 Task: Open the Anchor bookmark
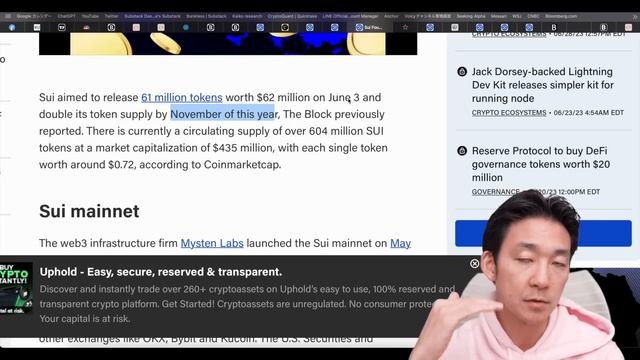click(391, 16)
